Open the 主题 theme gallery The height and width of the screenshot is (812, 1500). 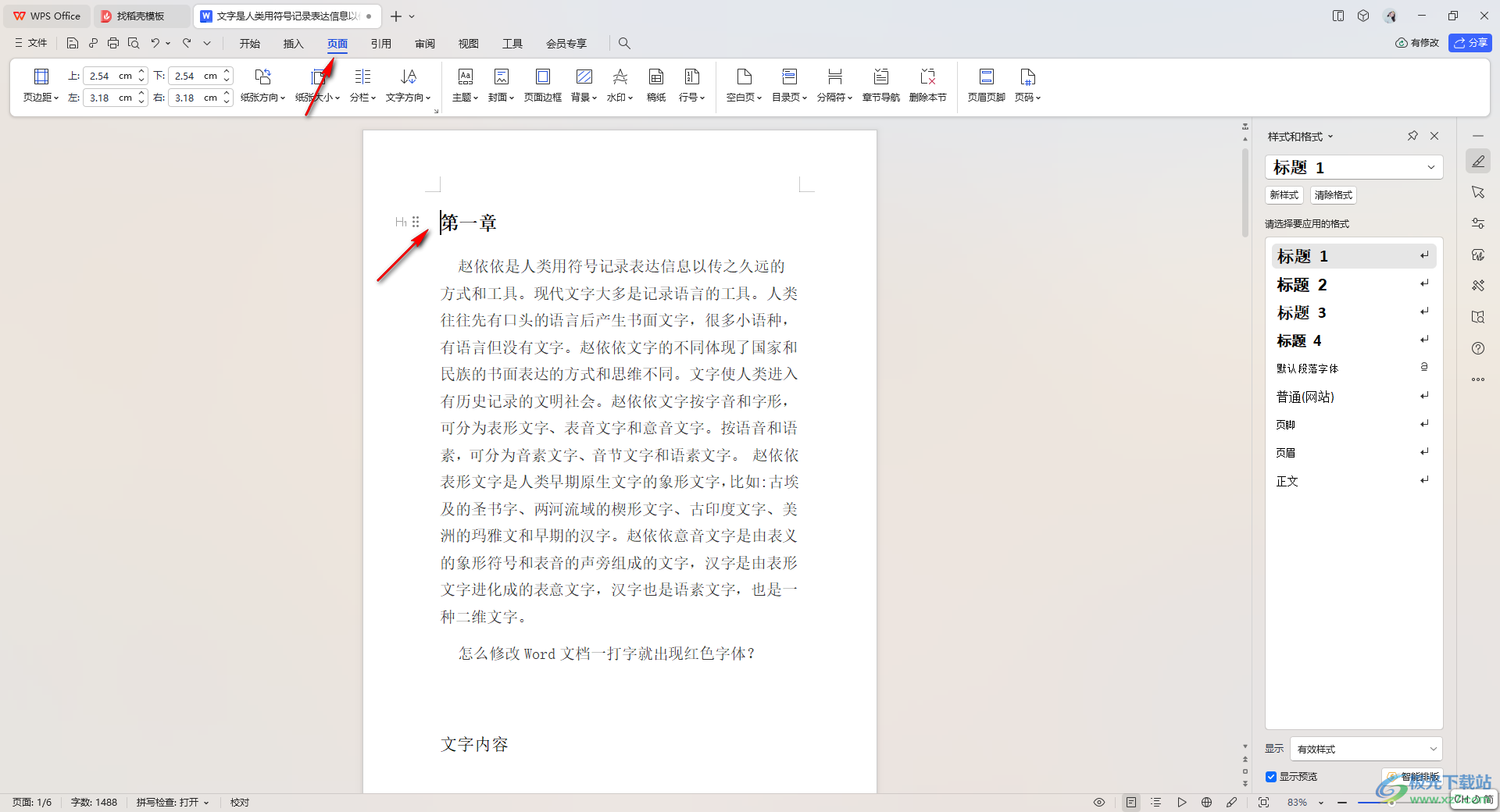pyautogui.click(x=465, y=85)
